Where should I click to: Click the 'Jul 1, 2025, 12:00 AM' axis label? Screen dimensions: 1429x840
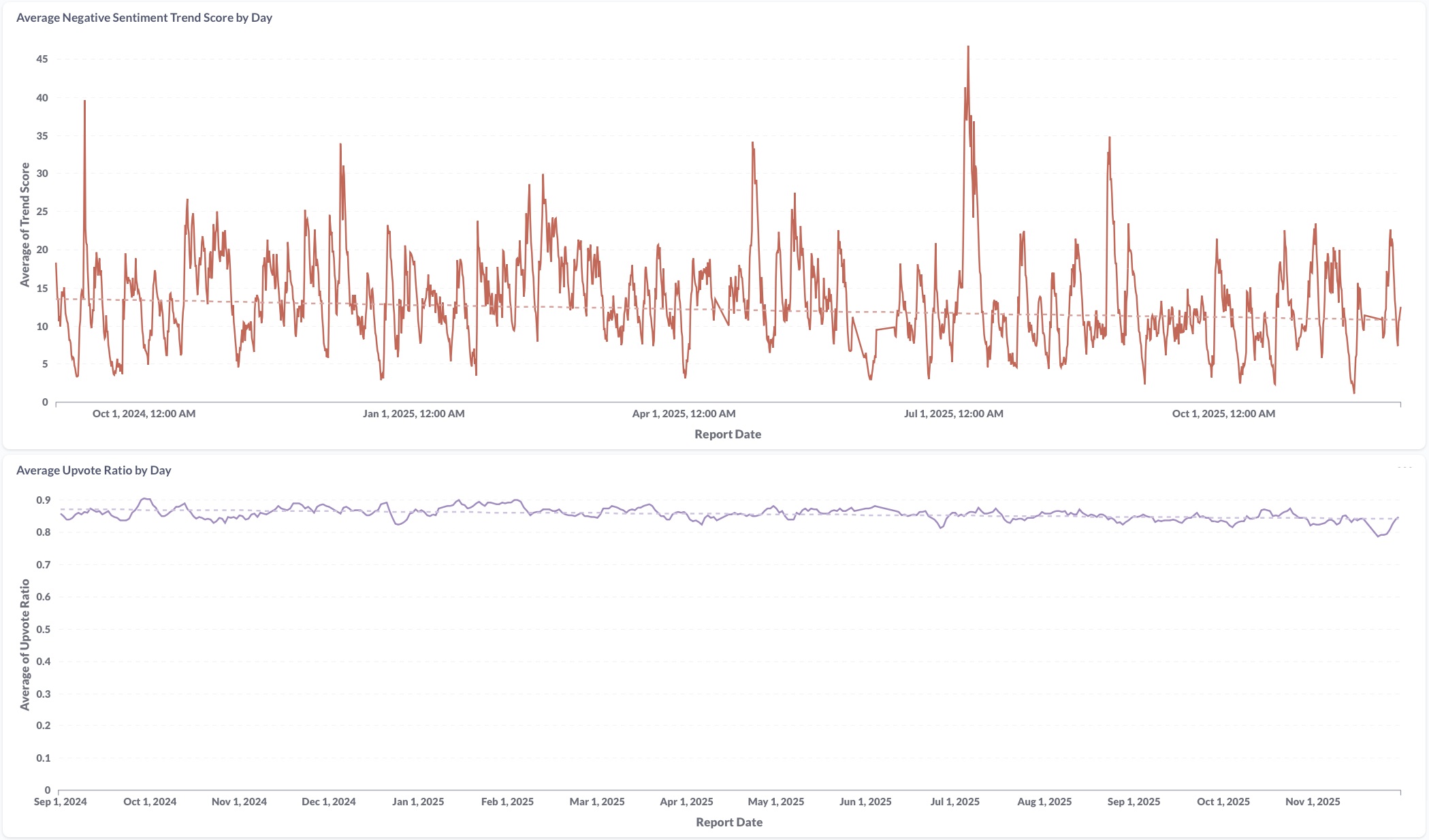pyautogui.click(x=953, y=413)
